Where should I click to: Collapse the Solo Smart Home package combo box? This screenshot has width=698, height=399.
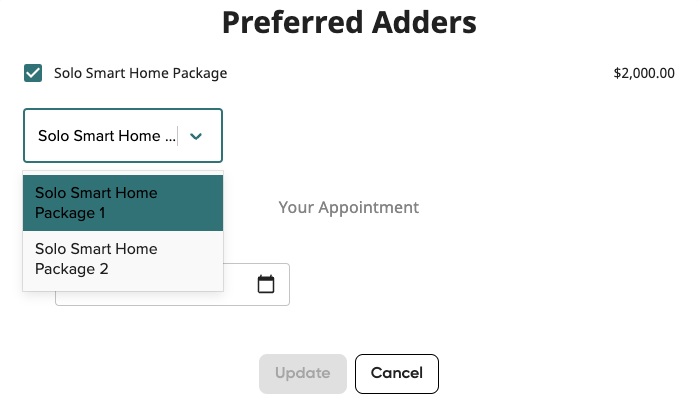click(x=123, y=135)
